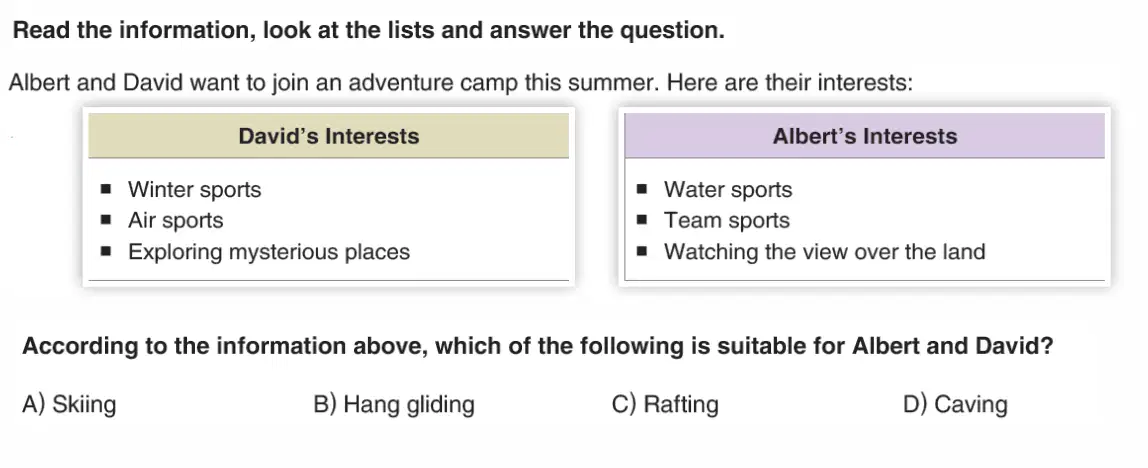Click the Team sports list item
The image size is (1148, 468).
(x=727, y=220)
